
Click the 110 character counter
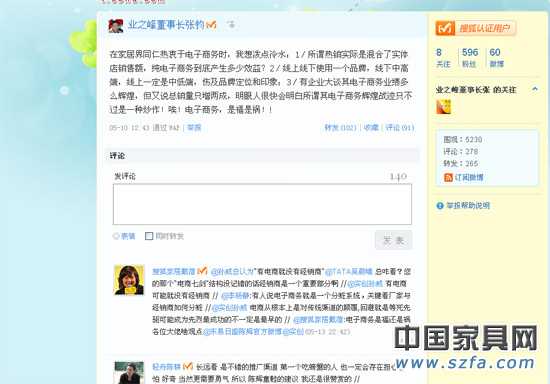(x=398, y=176)
